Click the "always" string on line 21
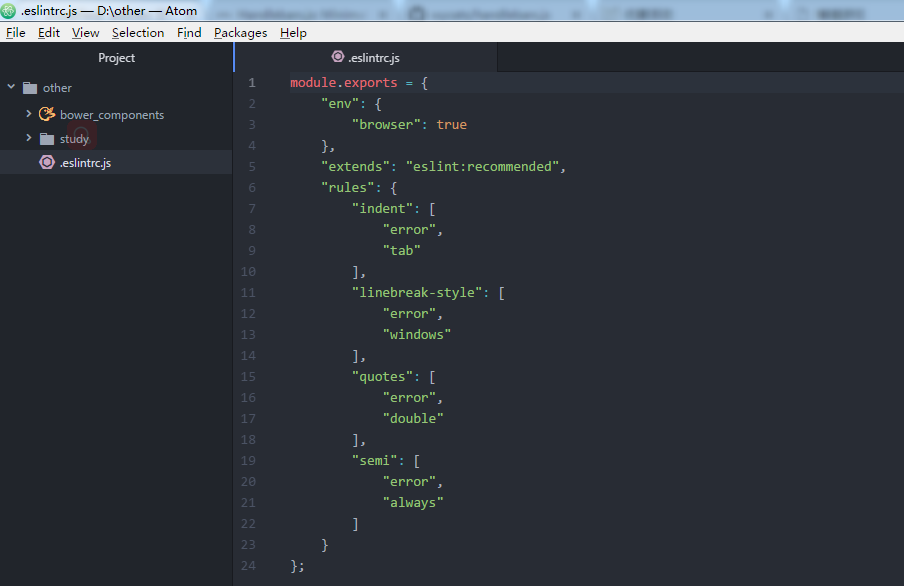The image size is (904, 586). [x=413, y=503]
